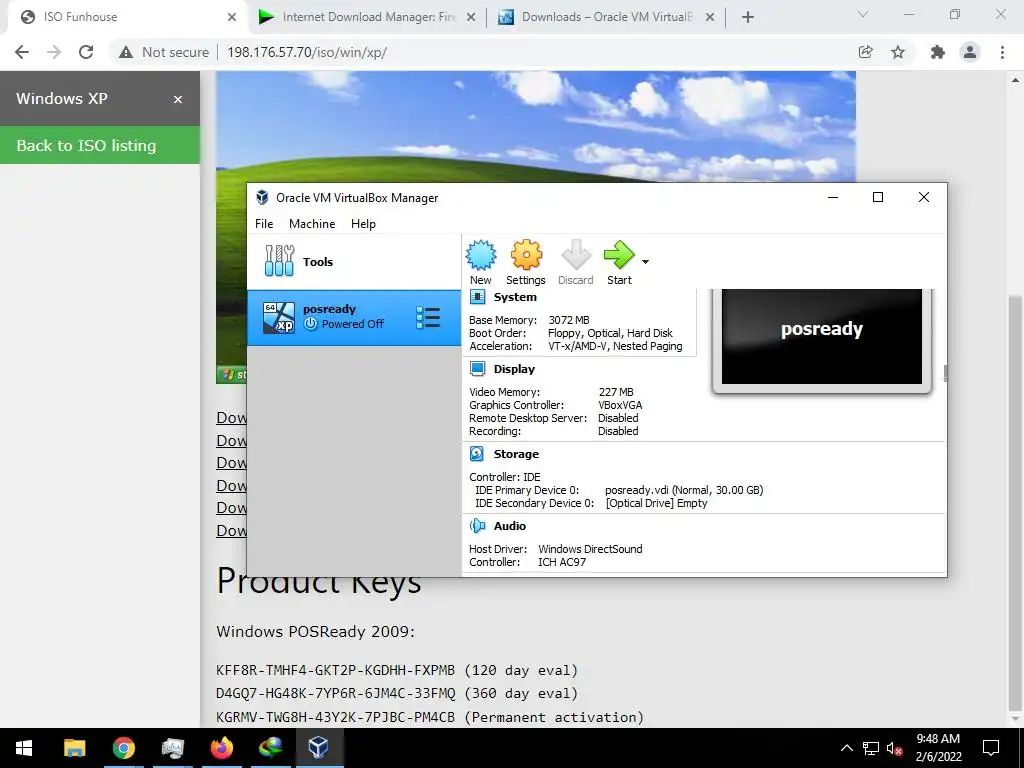The height and width of the screenshot is (768, 1024).
Task: Click VirtualBox taskbar icon
Action: 319,748
